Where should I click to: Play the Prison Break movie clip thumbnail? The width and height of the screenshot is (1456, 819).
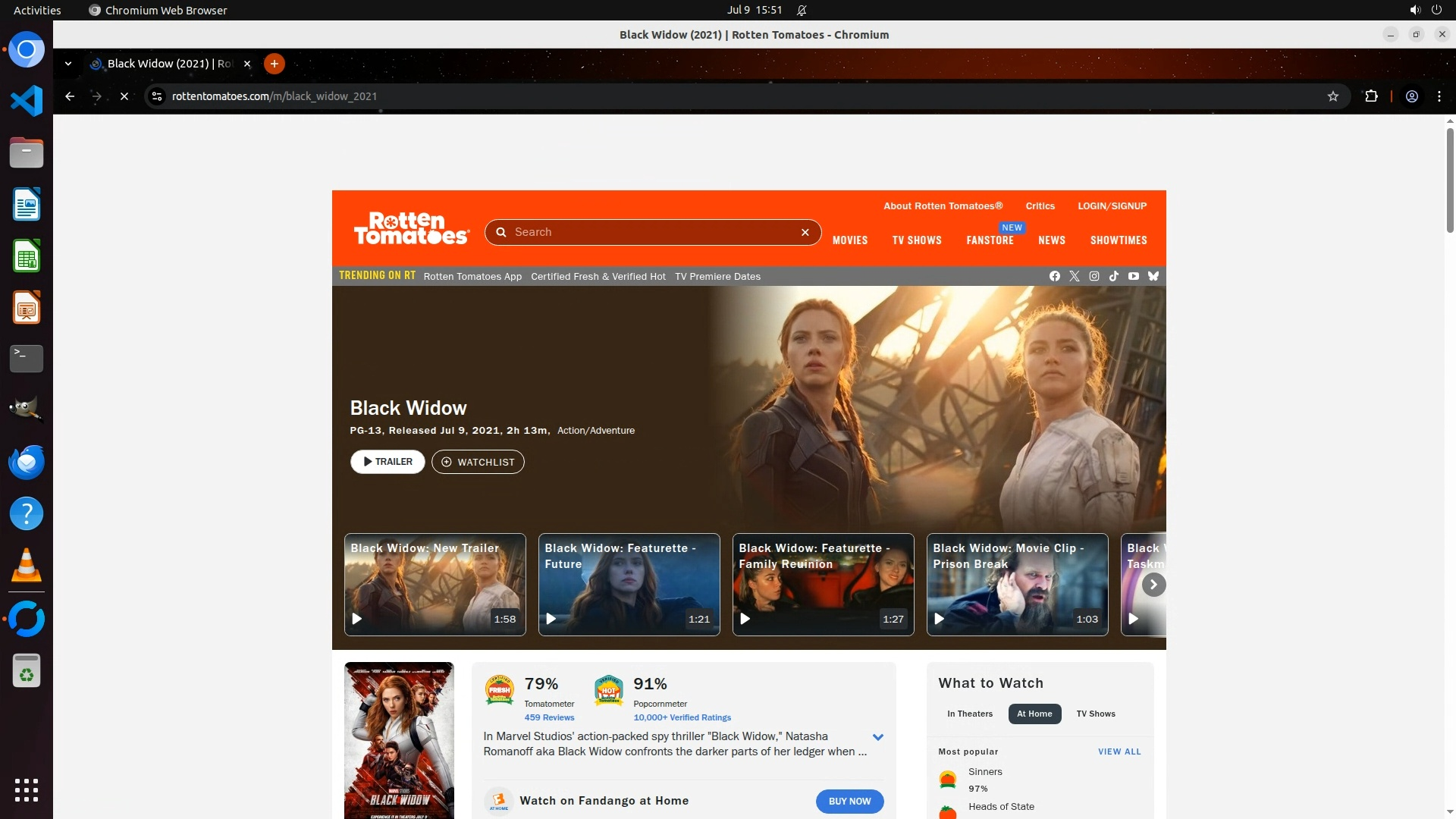point(1016,585)
